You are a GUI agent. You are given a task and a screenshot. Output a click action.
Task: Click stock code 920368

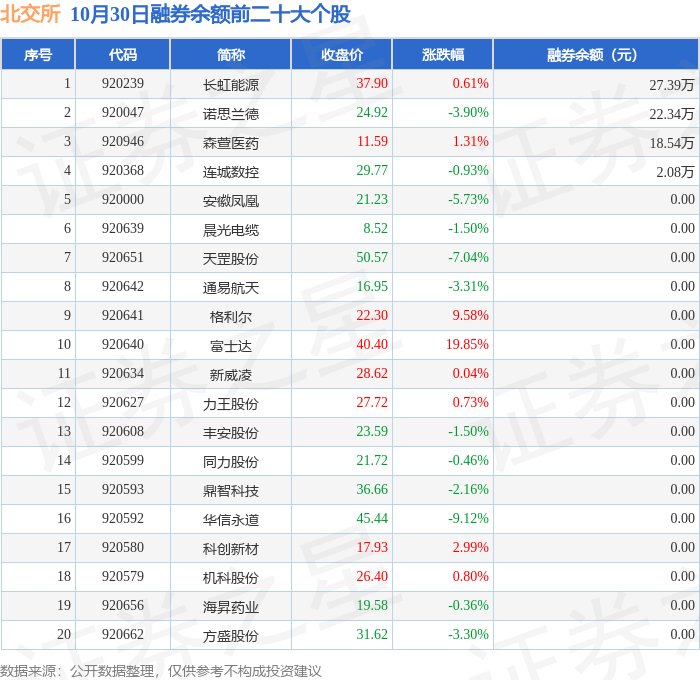tap(123, 171)
